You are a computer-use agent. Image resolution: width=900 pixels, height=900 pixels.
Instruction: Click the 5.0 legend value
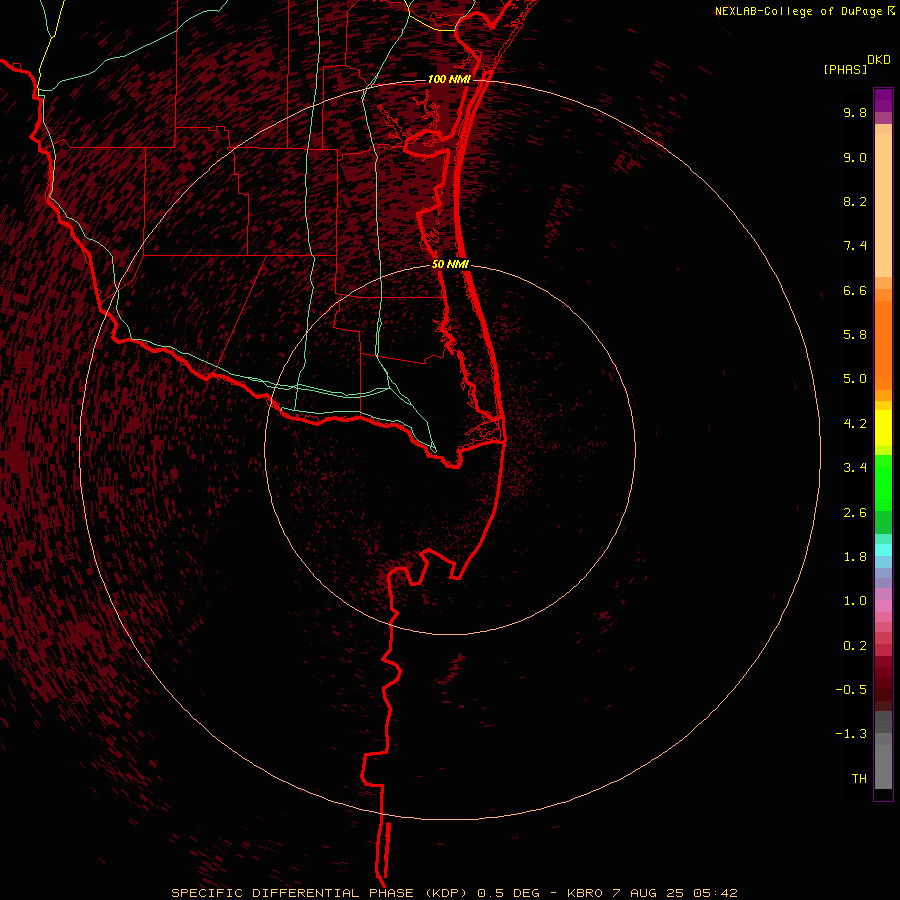(x=855, y=379)
